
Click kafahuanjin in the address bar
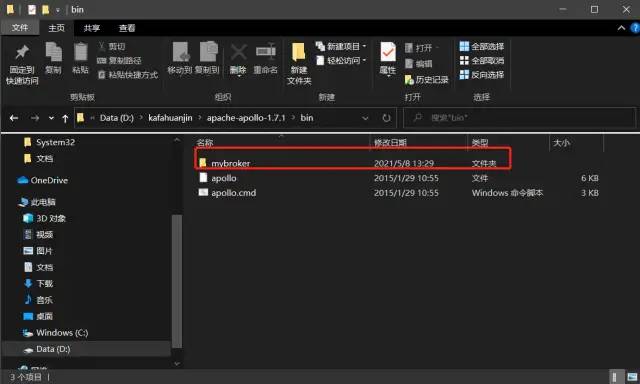(170, 118)
